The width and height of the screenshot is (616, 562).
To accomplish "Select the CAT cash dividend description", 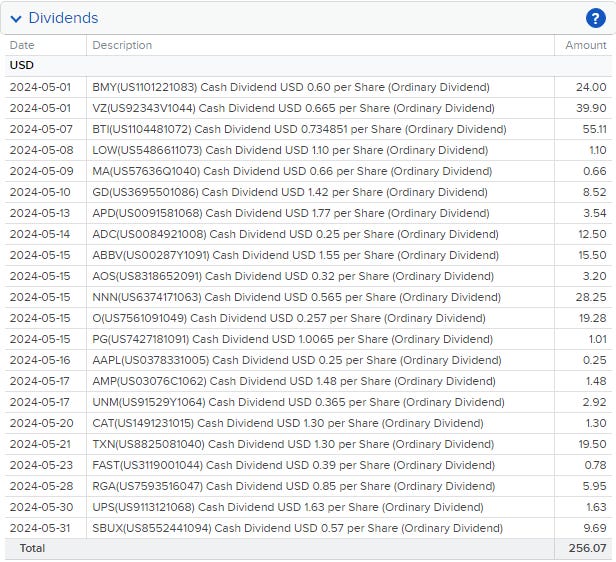I will [288, 423].
